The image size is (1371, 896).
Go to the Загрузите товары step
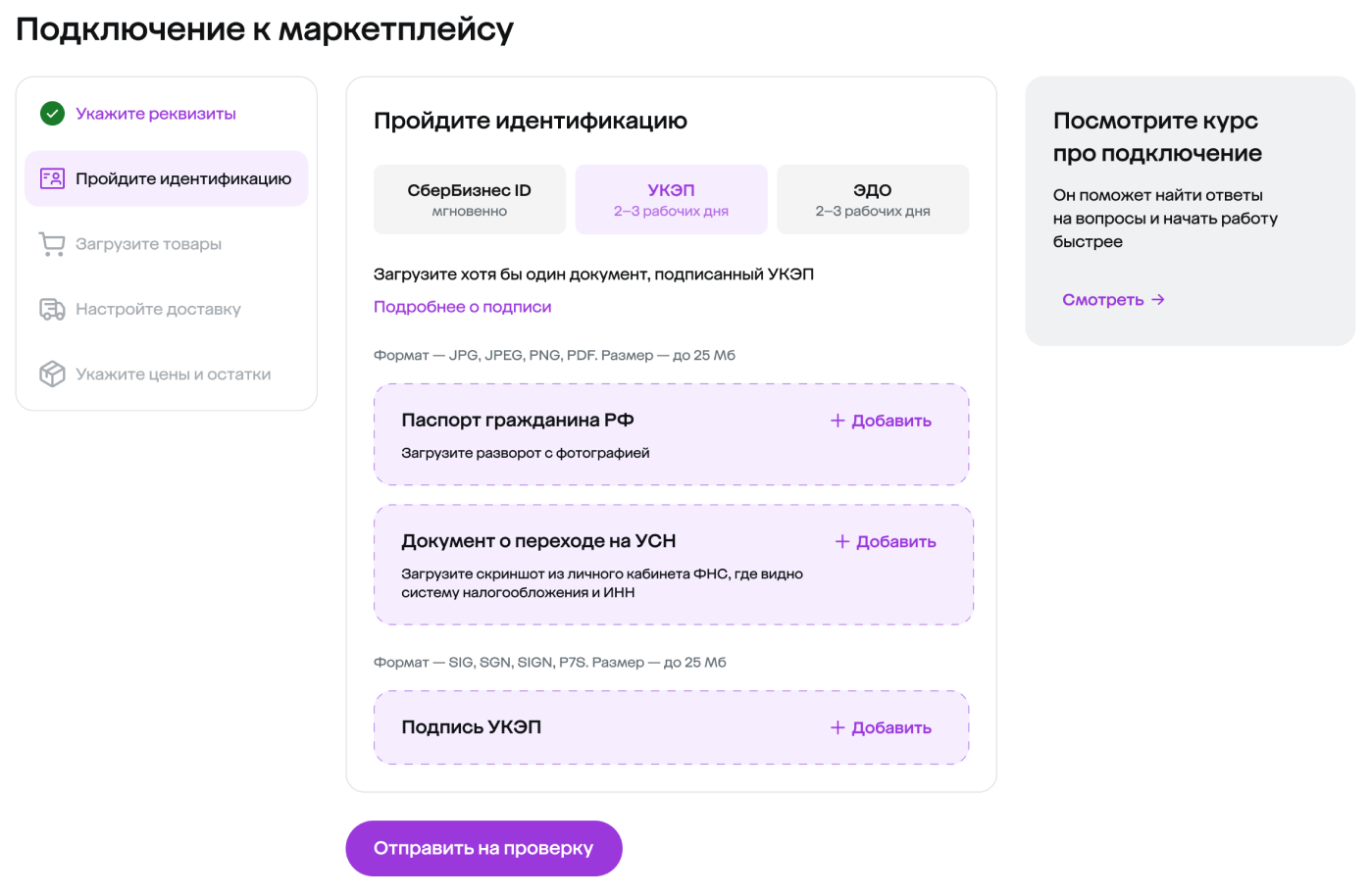coord(148,244)
